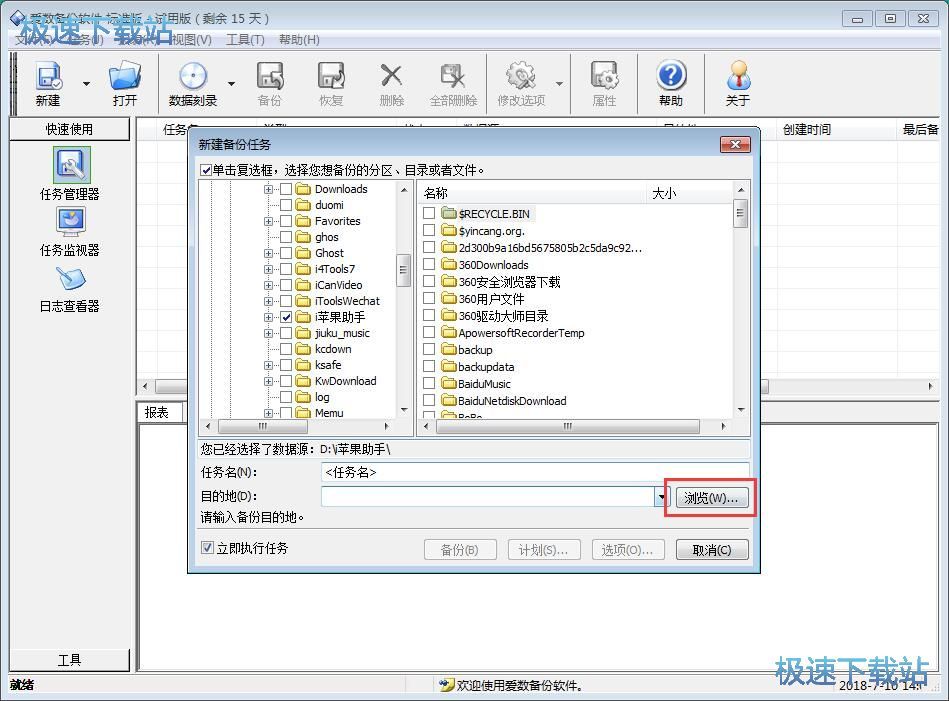The image size is (949, 701).
Task: Click the file list vertical scrollbar thumb
Action: (x=740, y=213)
